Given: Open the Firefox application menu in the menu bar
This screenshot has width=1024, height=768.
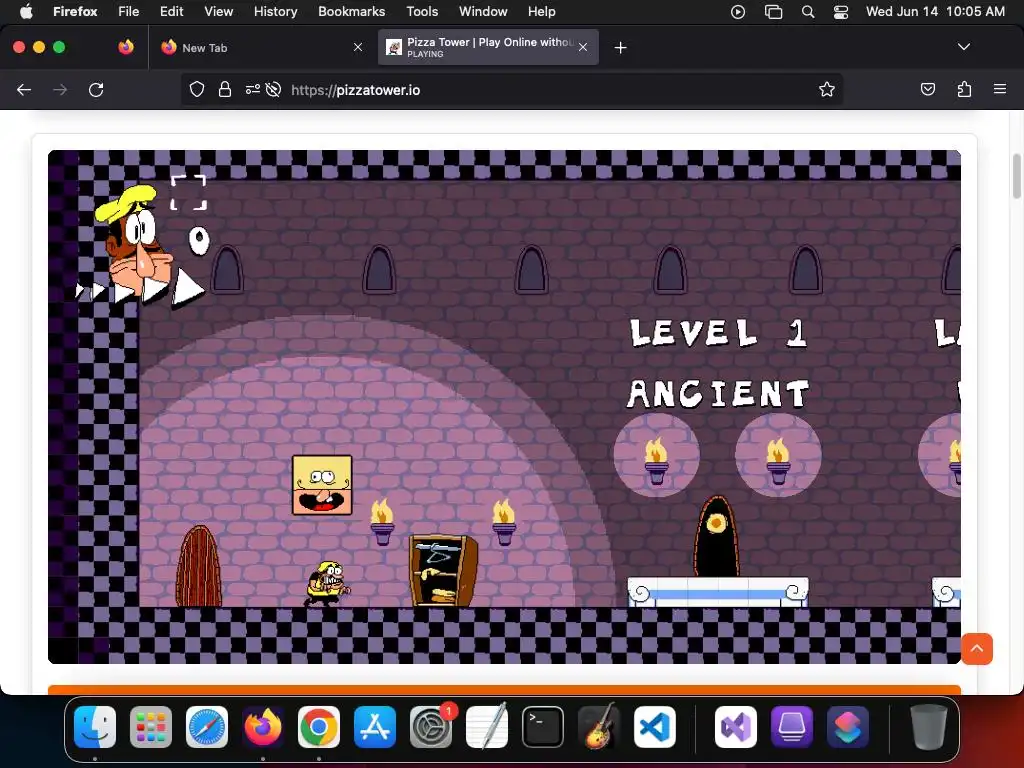Looking at the screenshot, I should click(75, 11).
